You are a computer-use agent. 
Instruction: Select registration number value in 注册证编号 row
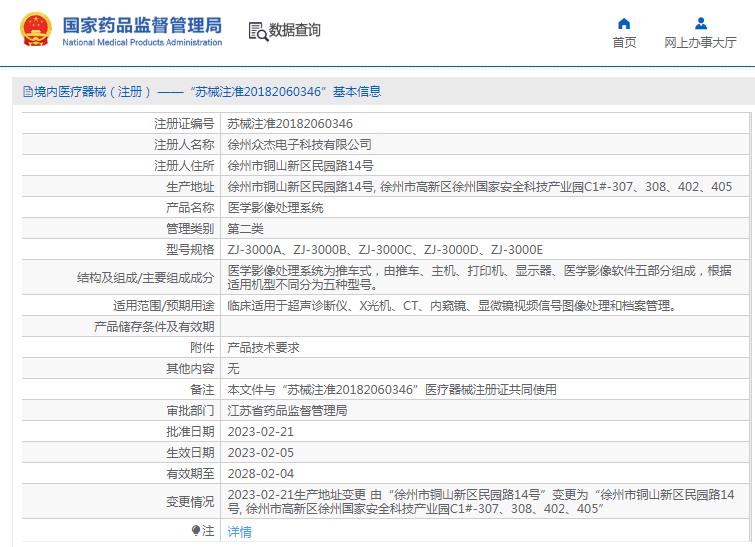(x=290, y=124)
